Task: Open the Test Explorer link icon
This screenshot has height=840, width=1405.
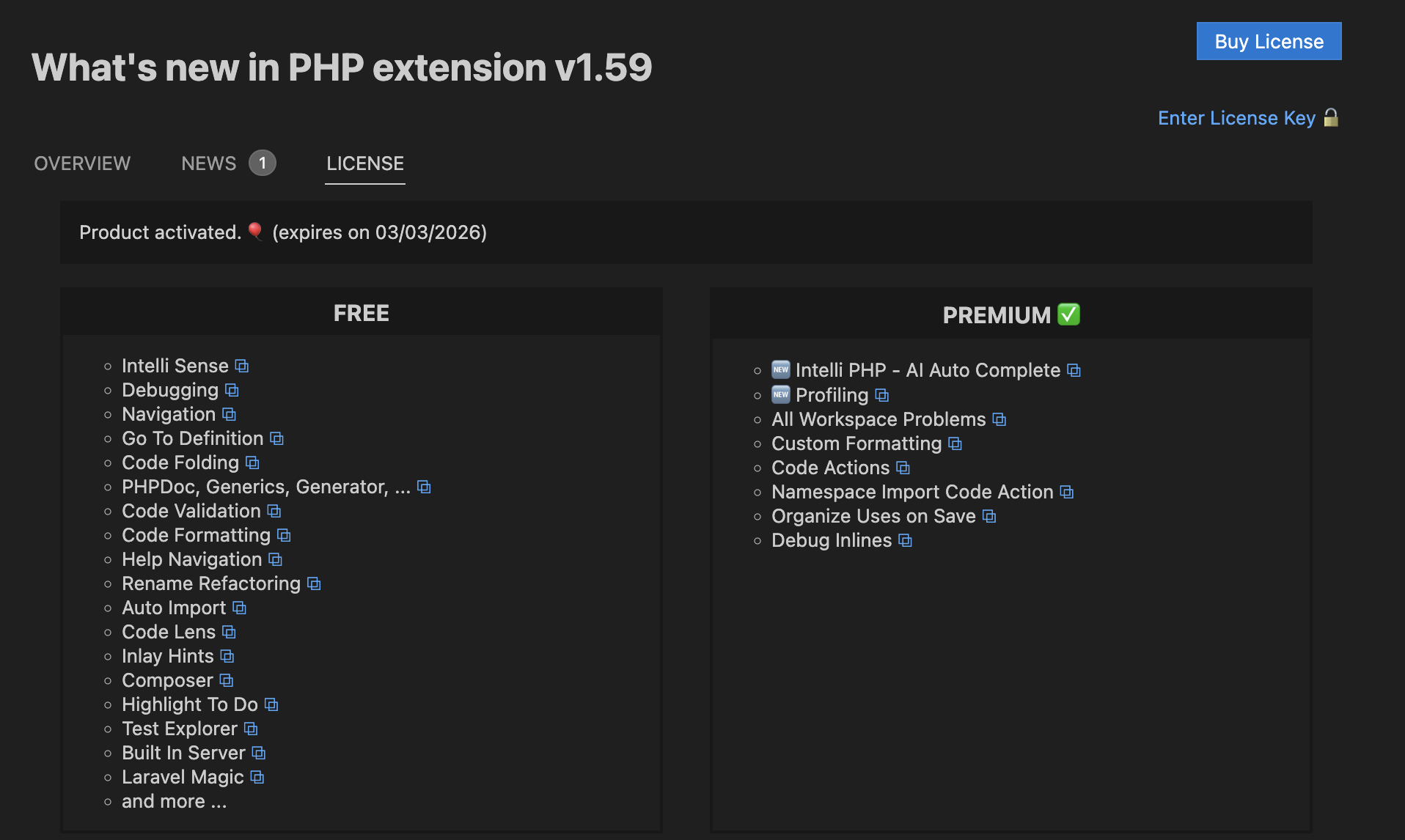Action: click(251, 729)
